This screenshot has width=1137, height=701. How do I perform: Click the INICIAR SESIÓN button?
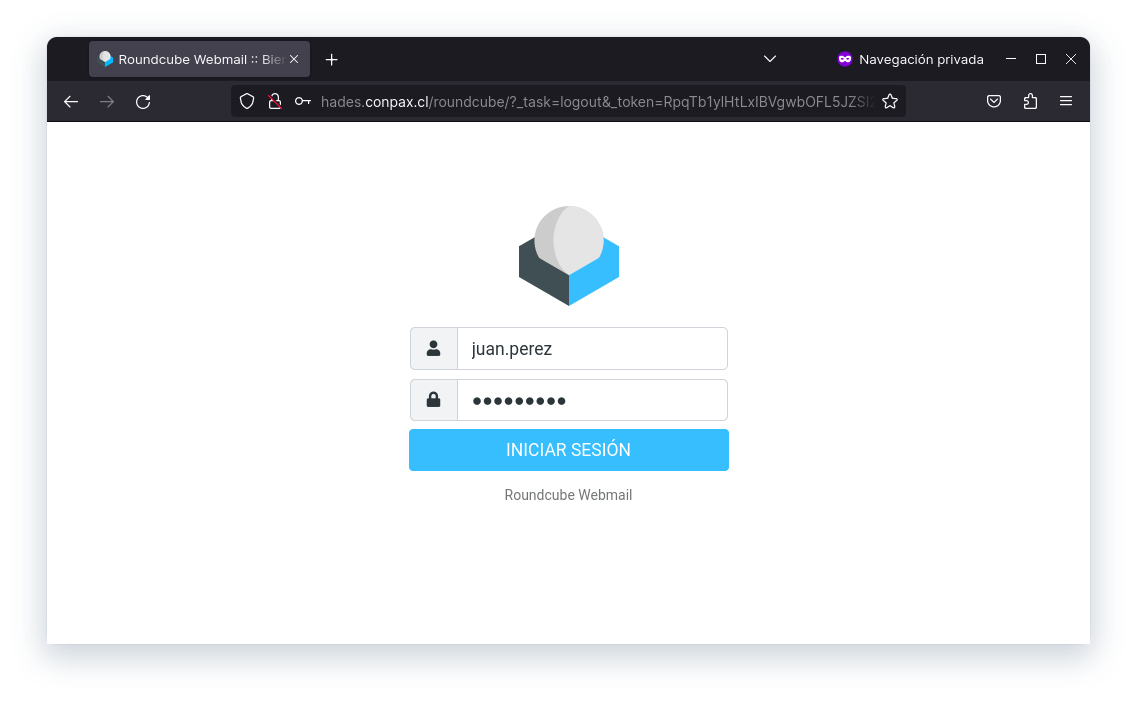[x=568, y=450]
